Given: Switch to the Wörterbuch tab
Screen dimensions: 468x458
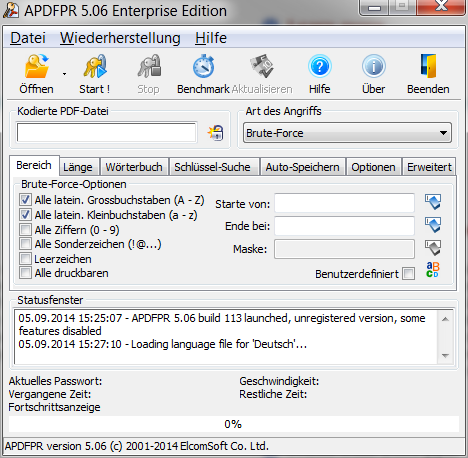Looking at the screenshot, I should click(x=134, y=167).
